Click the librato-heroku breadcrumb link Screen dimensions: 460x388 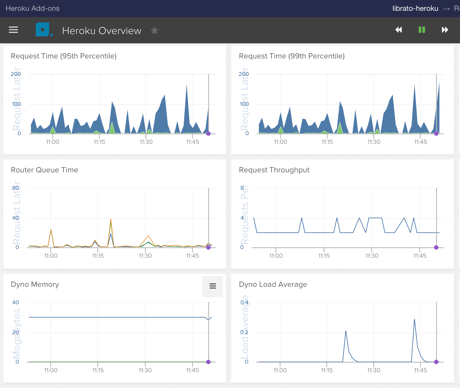tap(415, 8)
